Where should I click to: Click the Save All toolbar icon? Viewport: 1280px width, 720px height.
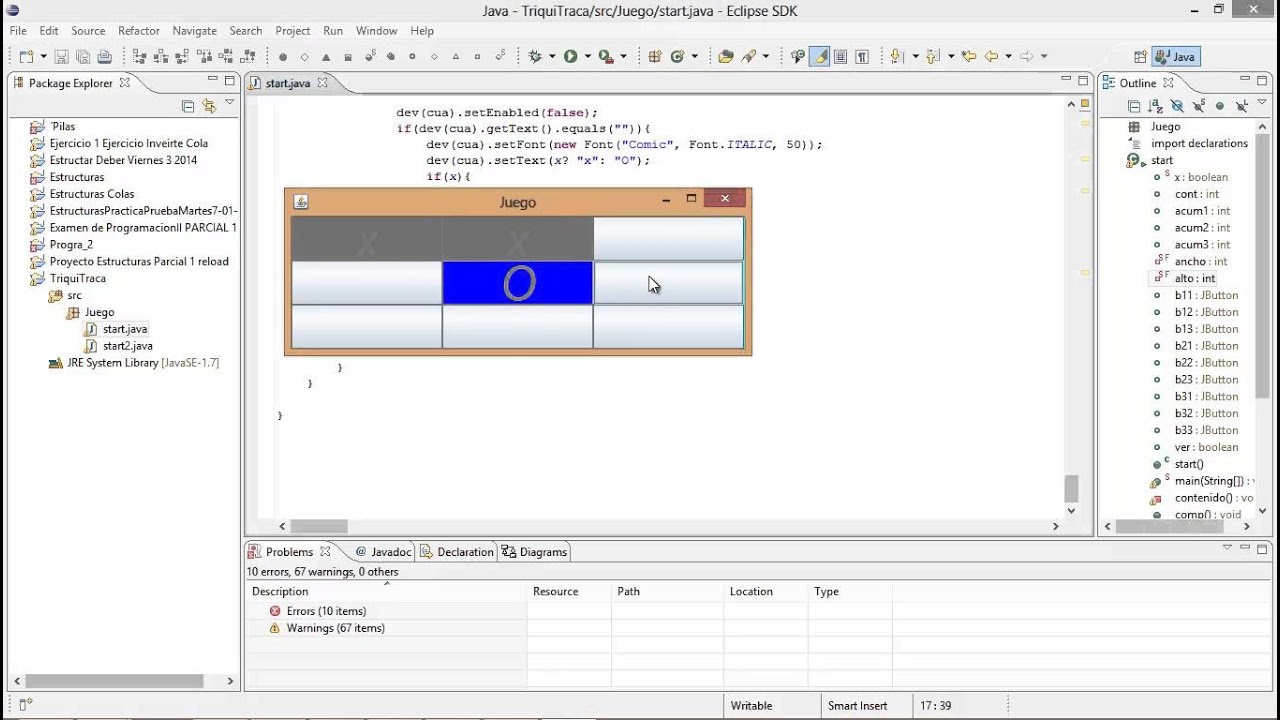83,57
